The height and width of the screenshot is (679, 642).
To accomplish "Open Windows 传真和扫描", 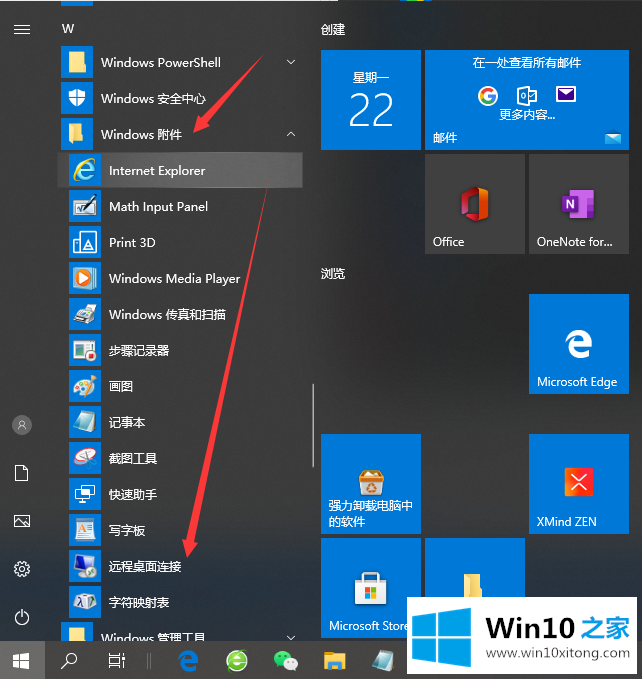I will coord(180,314).
